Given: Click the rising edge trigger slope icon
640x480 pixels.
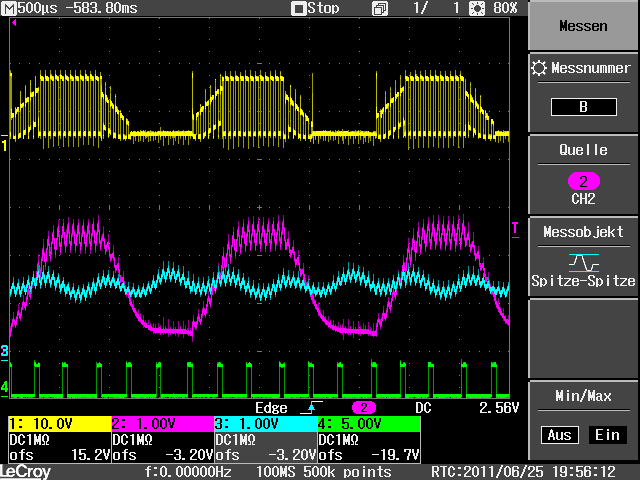Looking at the screenshot, I should pyautogui.click(x=311, y=407).
